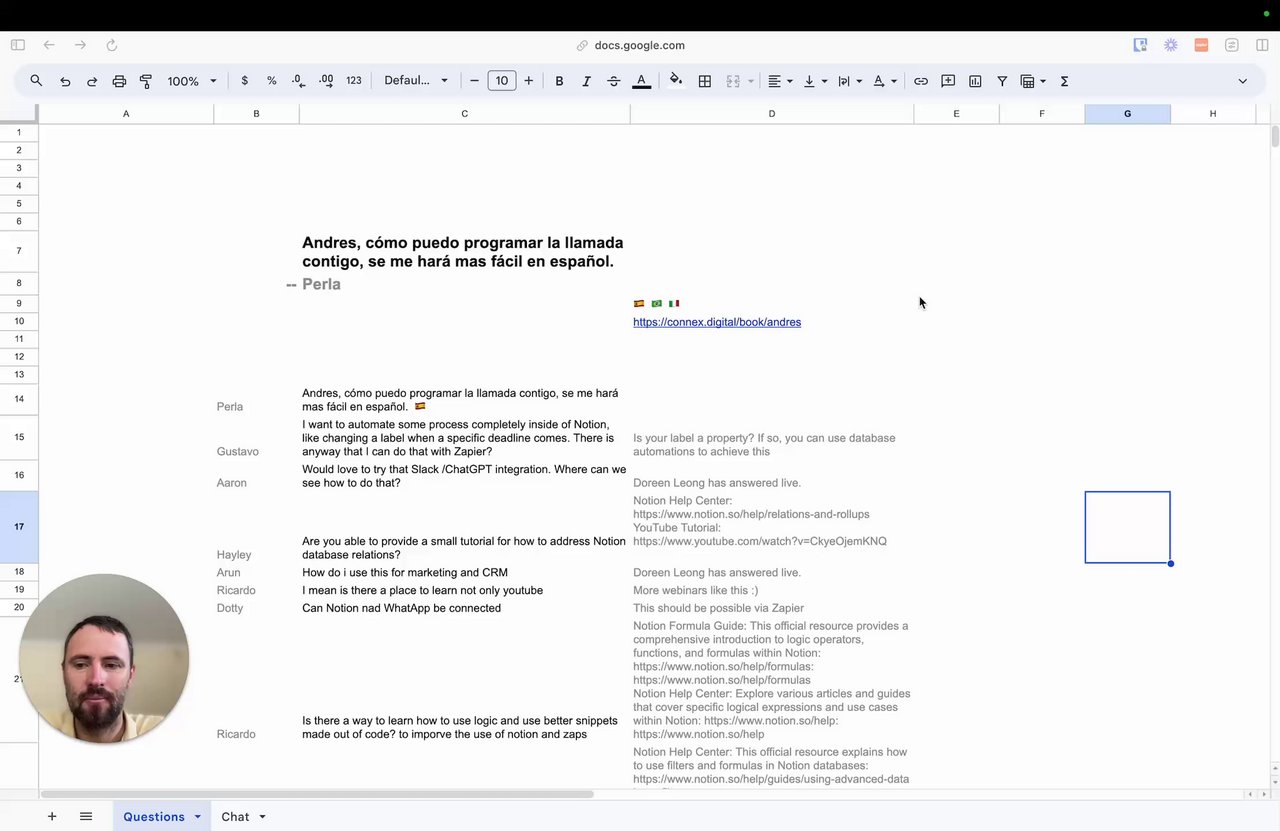Collapse the toolbar menus with chevron

pyautogui.click(x=1243, y=81)
